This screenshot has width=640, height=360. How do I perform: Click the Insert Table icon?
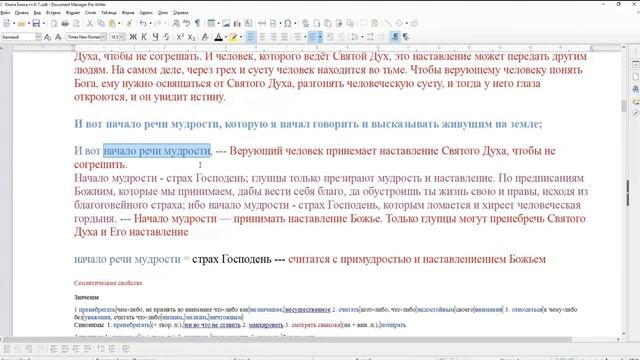click(211, 23)
